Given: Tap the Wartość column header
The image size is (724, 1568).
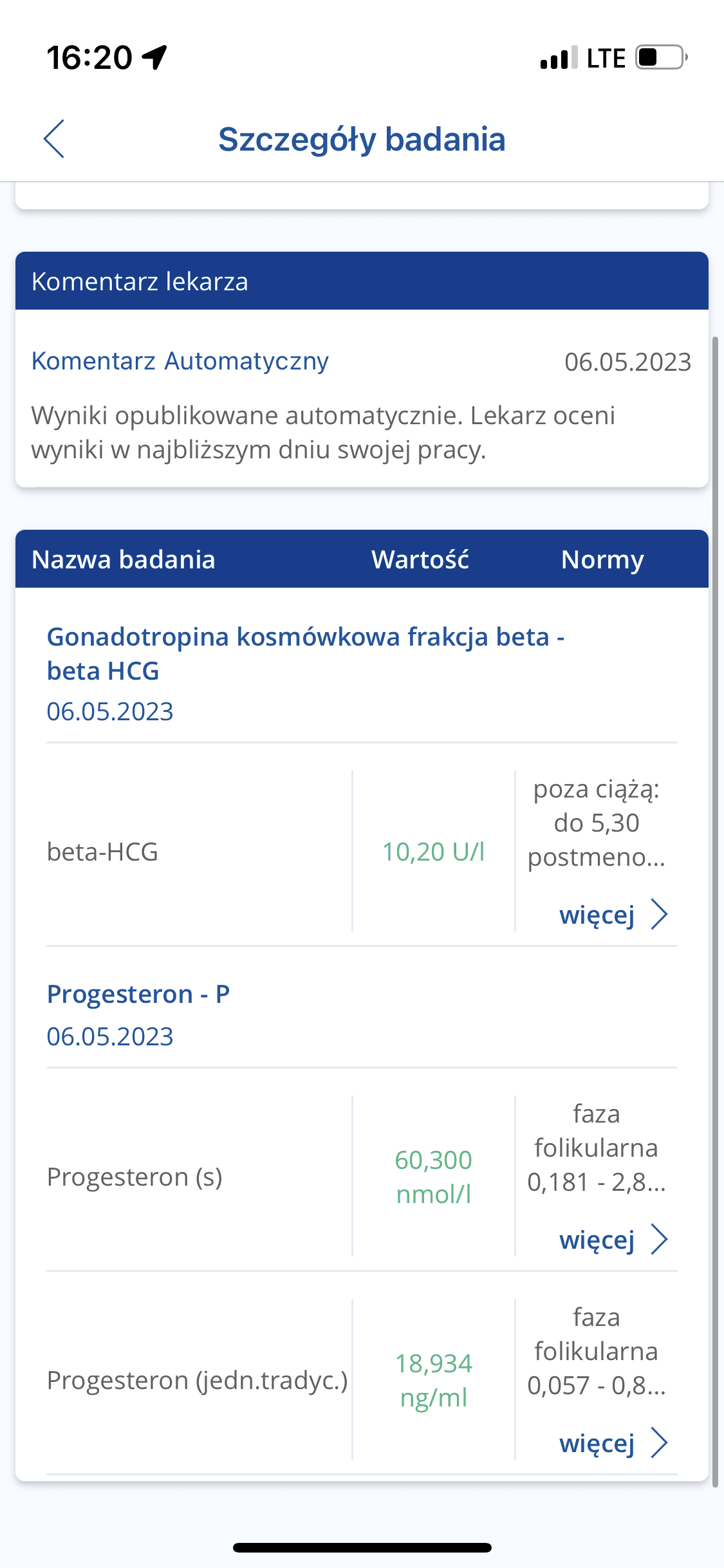Looking at the screenshot, I should click(420, 559).
